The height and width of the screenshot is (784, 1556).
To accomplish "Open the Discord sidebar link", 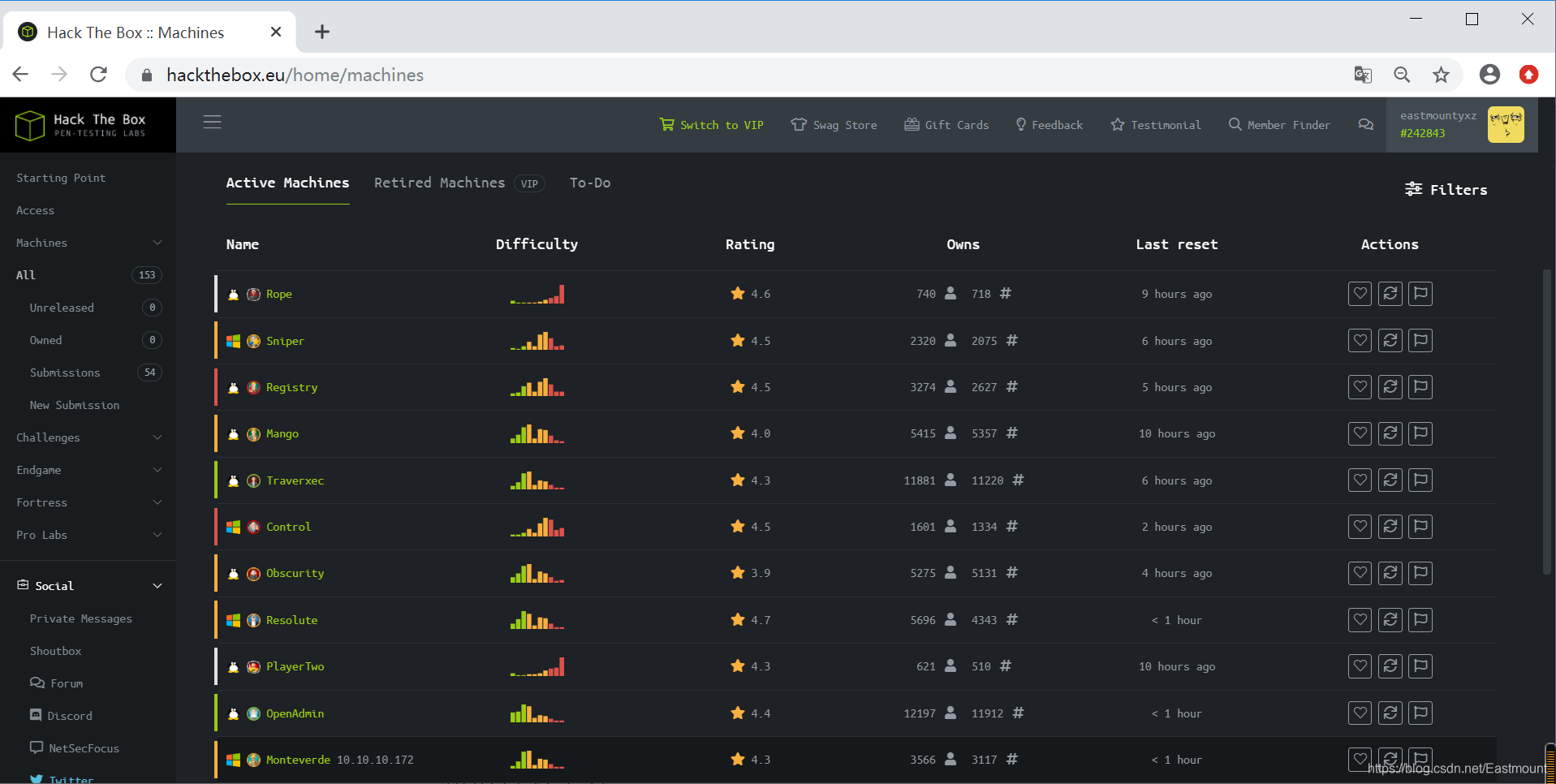I will click(61, 716).
